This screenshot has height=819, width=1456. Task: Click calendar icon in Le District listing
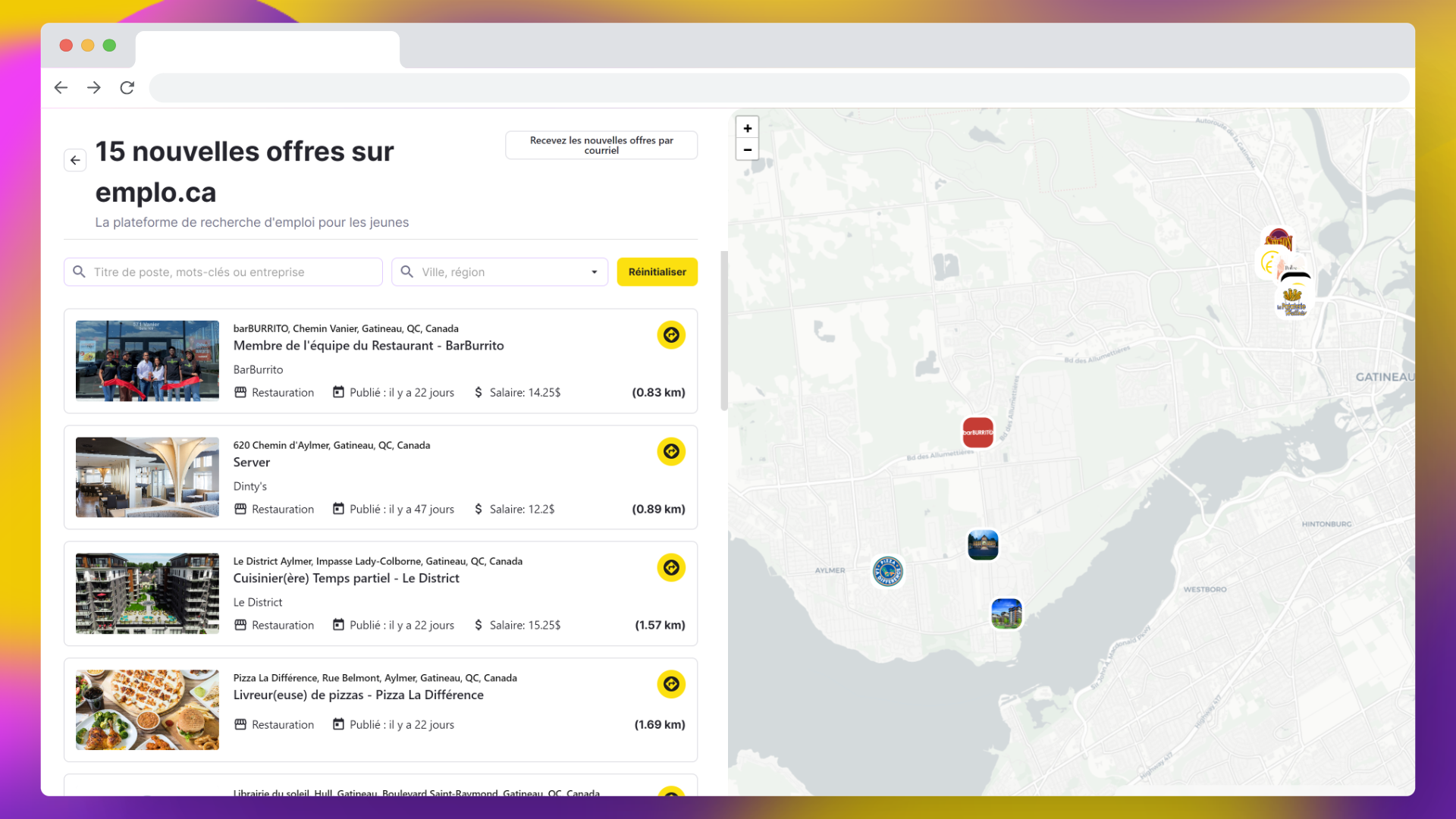pyautogui.click(x=338, y=625)
